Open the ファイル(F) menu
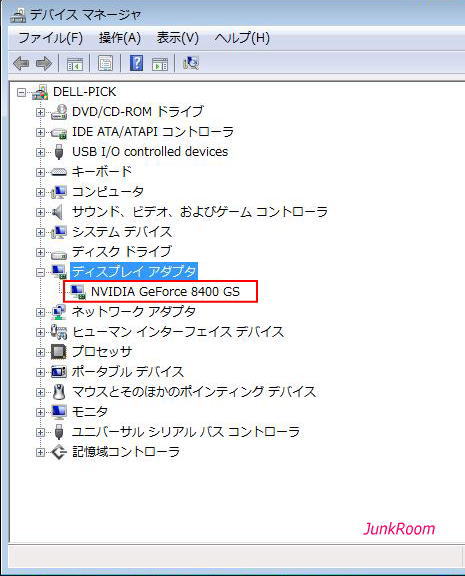The width and height of the screenshot is (465, 576). 50,38
